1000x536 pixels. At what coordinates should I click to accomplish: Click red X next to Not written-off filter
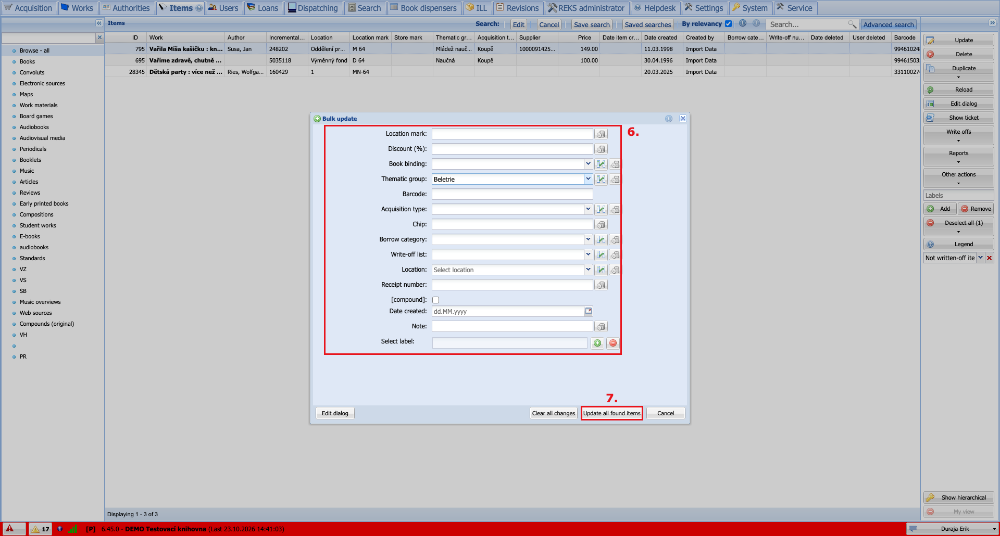(990, 258)
